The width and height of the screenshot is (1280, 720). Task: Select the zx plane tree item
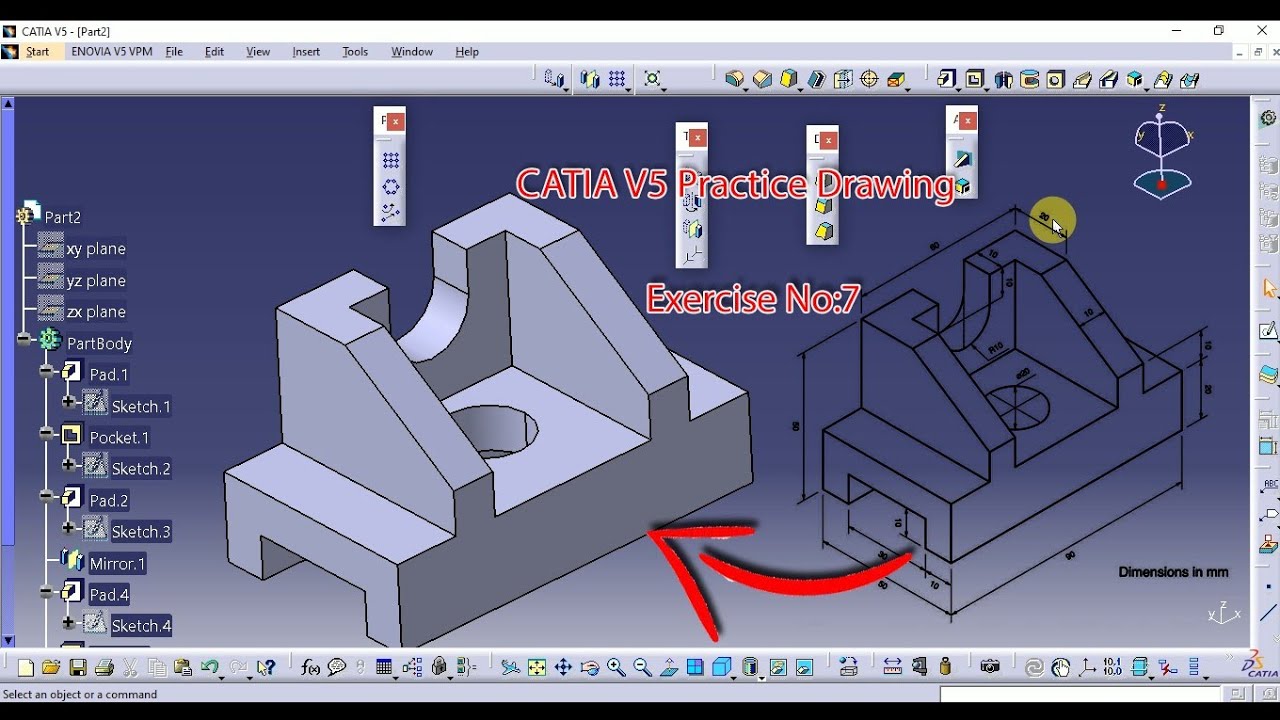(96, 311)
